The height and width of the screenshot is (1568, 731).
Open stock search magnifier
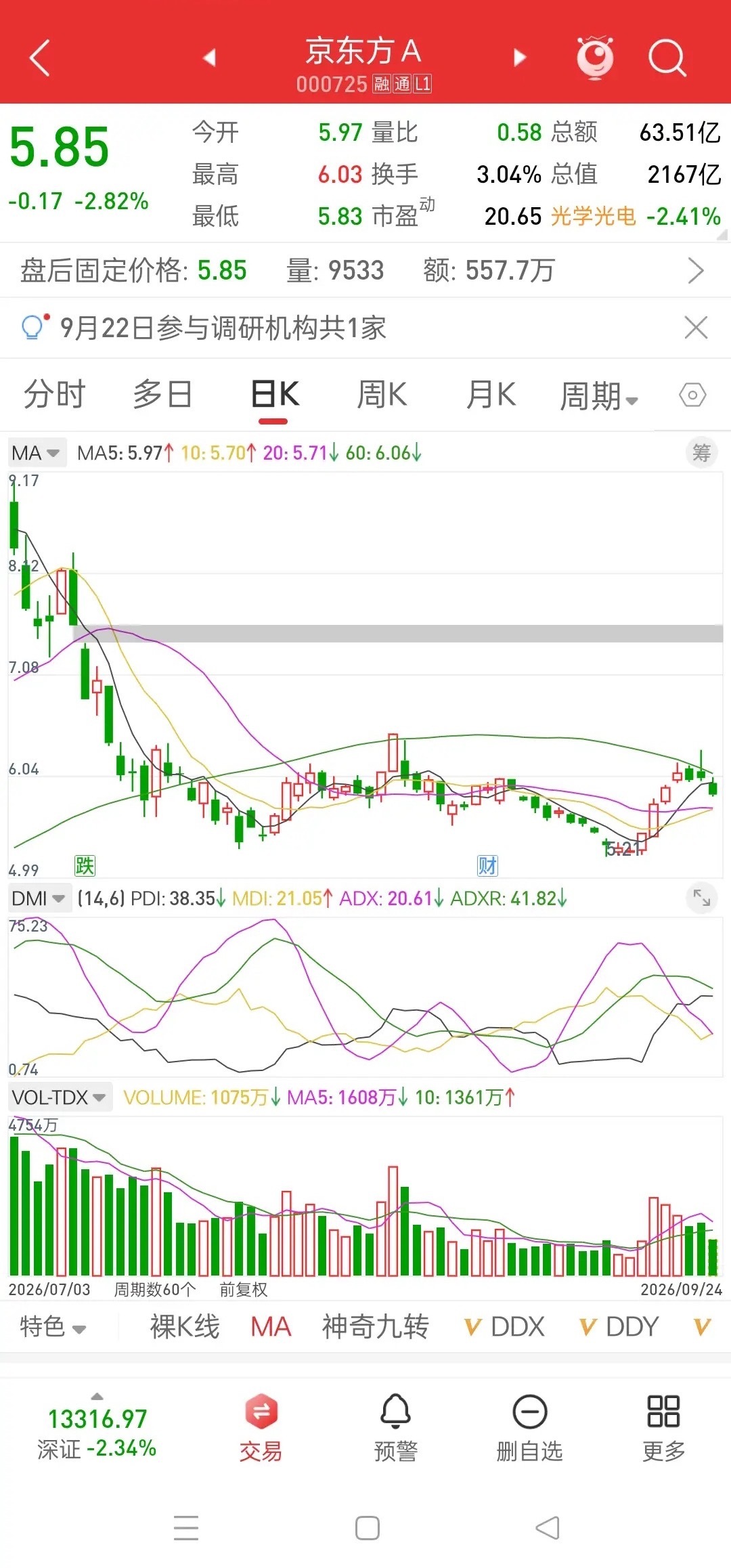667,58
